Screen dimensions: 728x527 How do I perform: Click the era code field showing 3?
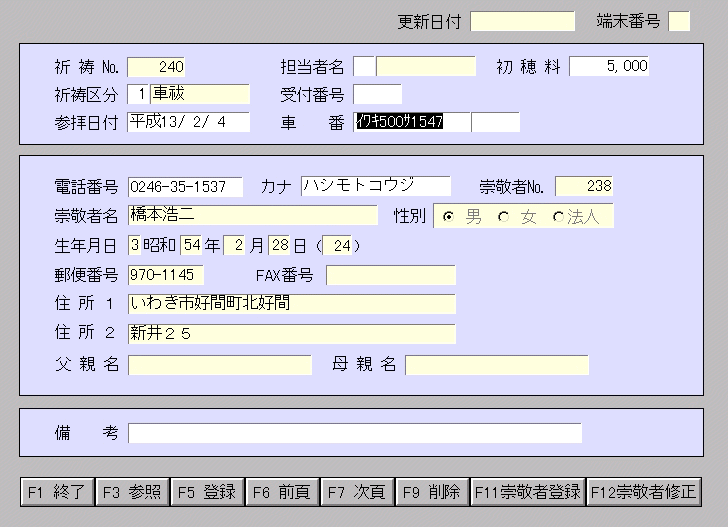pyautogui.click(x=135, y=245)
